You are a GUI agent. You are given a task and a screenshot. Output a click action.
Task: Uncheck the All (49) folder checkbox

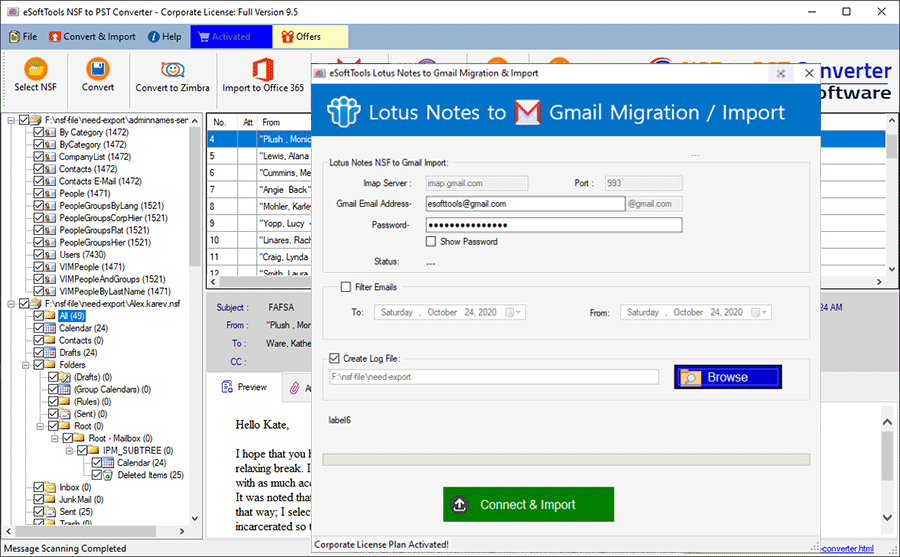coord(38,316)
